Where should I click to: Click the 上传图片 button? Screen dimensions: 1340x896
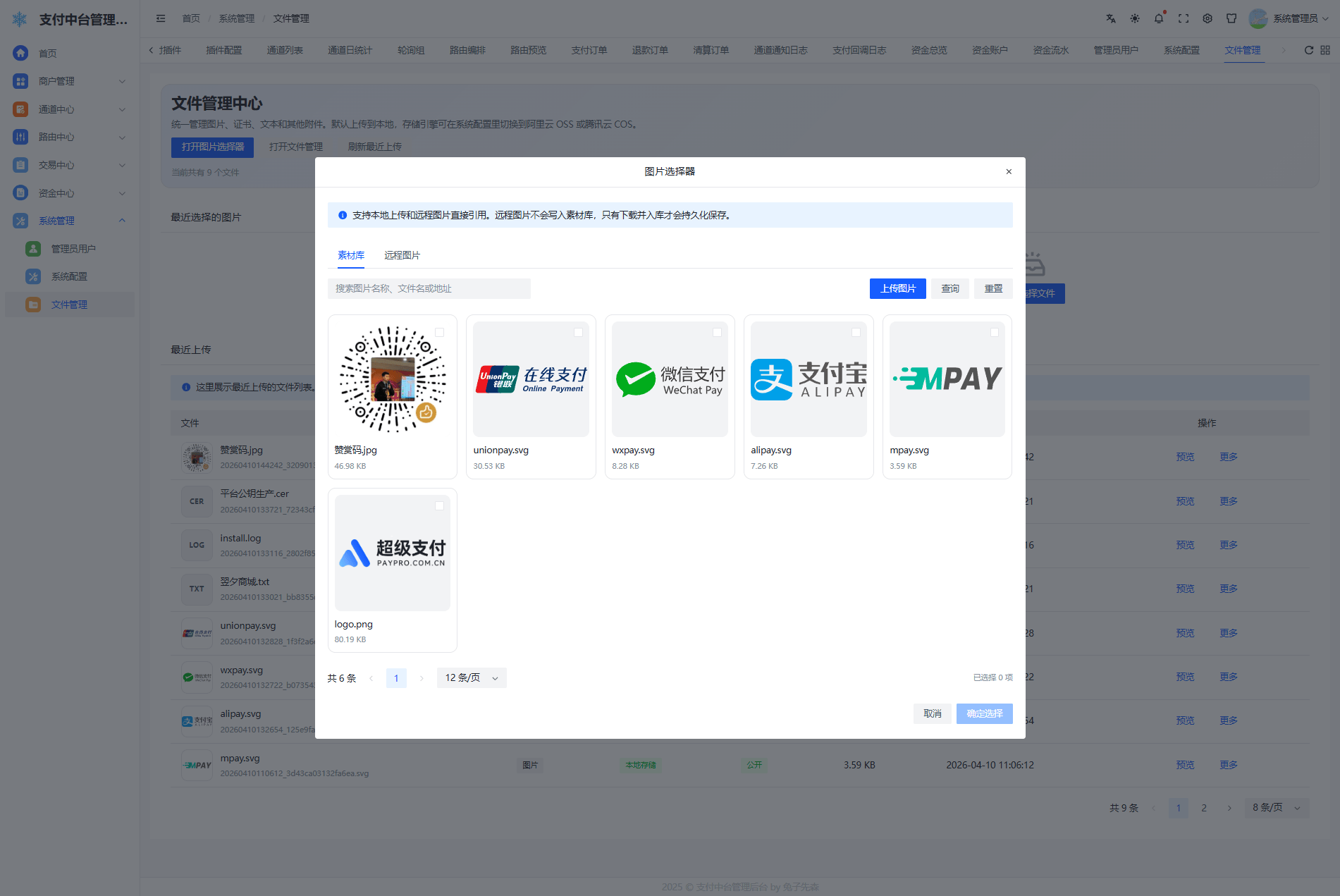[897, 288]
